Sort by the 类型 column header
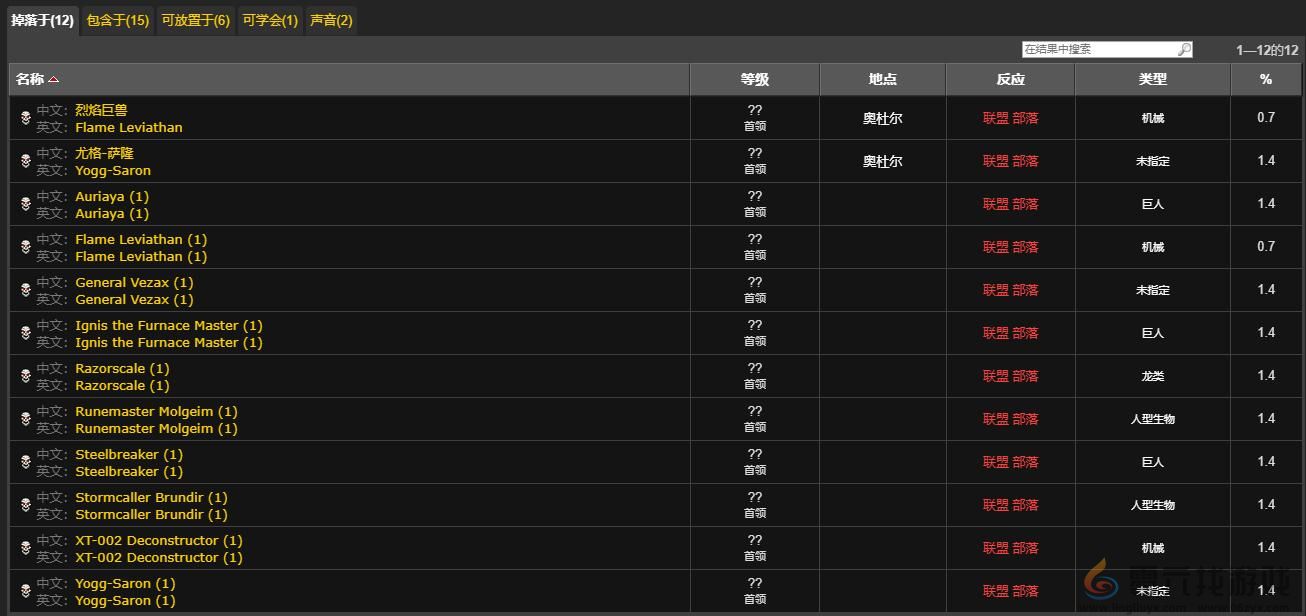 click(x=1152, y=79)
